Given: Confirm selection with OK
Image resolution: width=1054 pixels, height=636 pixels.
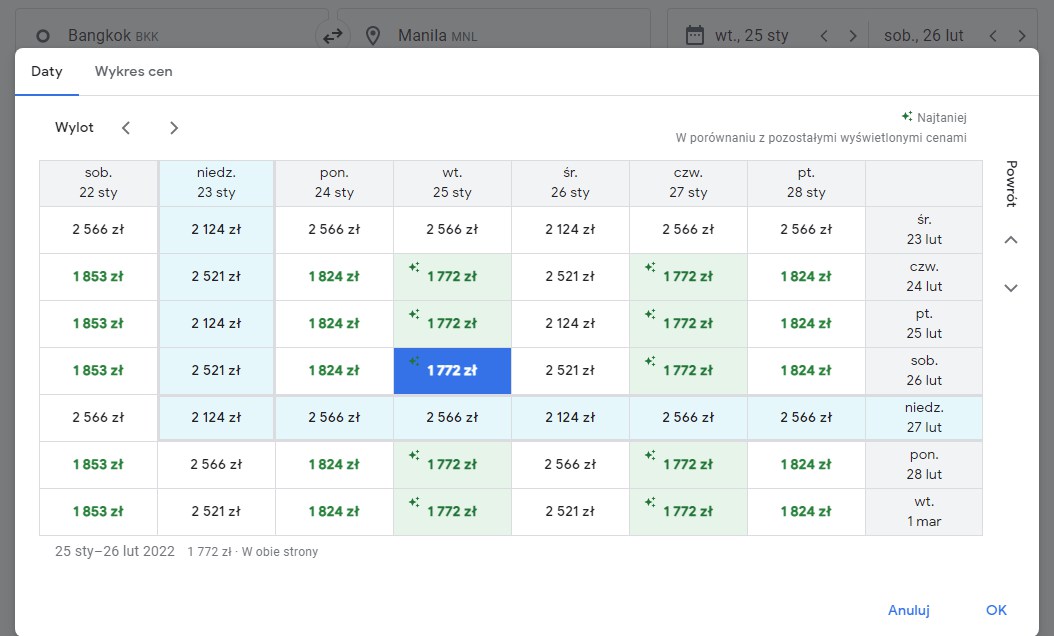Looking at the screenshot, I should [996, 610].
